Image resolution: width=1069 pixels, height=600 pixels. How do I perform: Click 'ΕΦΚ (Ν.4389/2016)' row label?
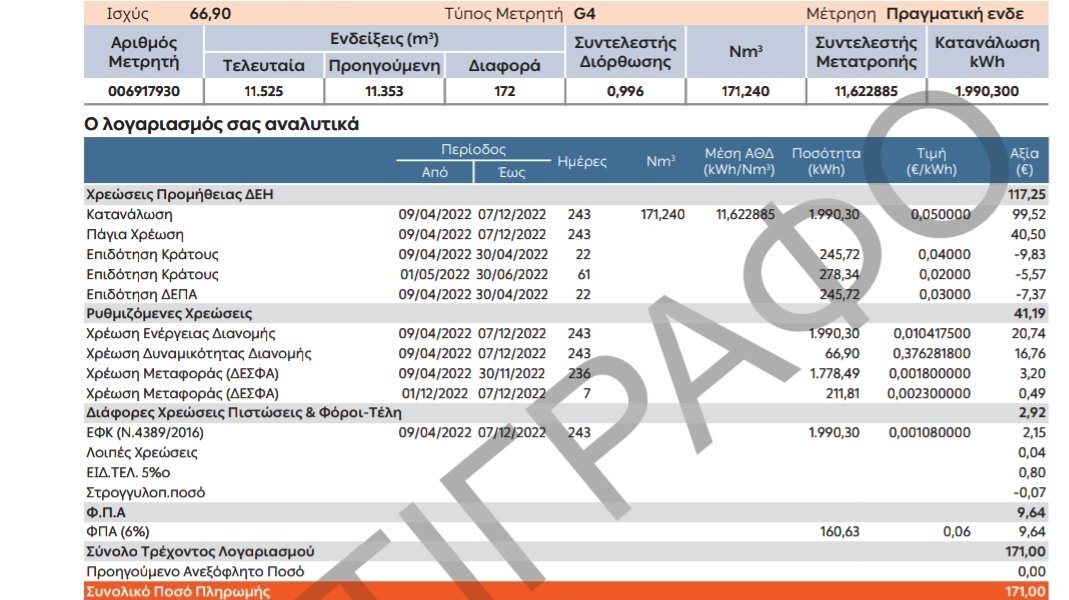(145, 432)
